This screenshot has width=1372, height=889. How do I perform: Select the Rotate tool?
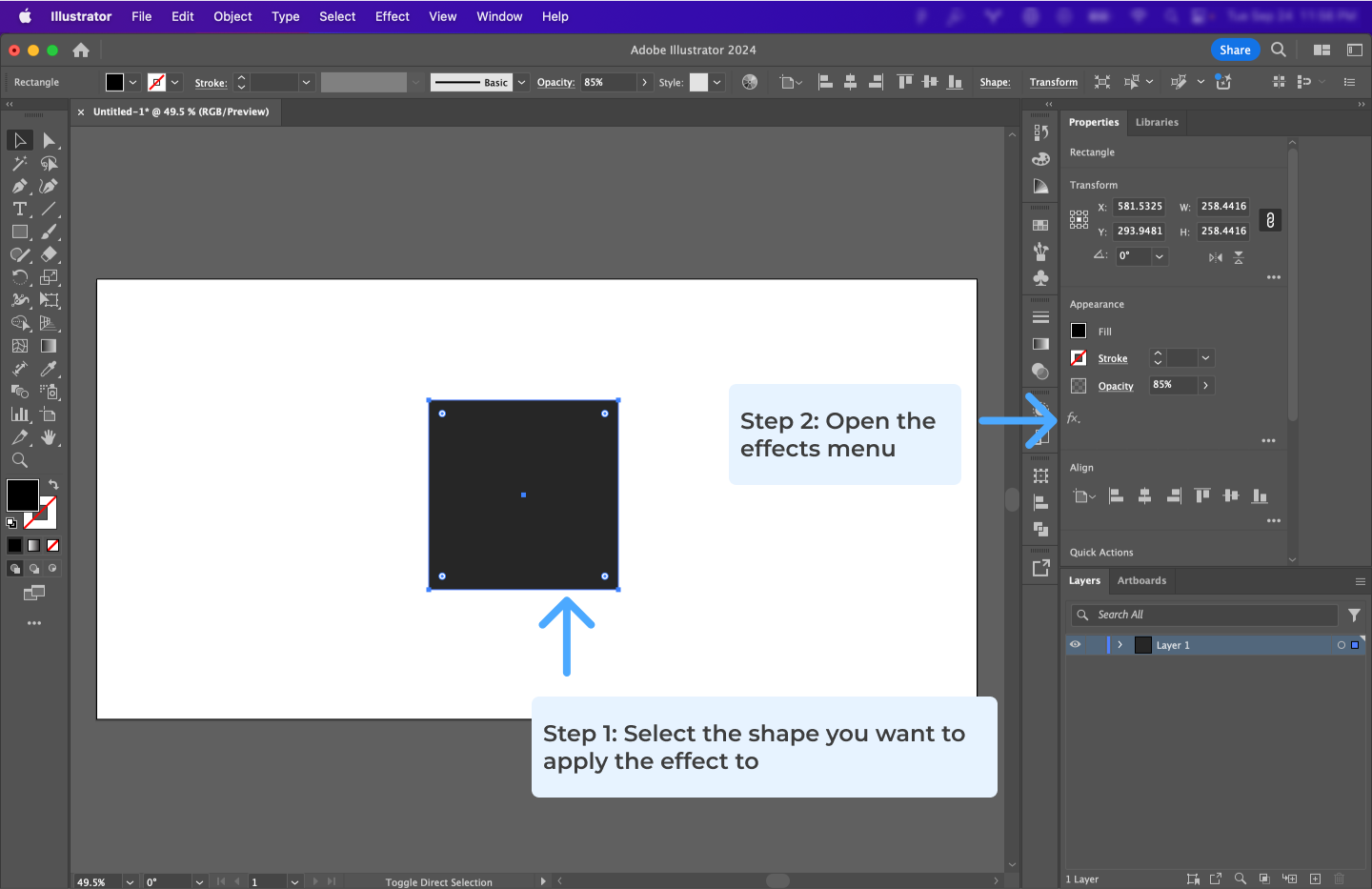(19, 277)
